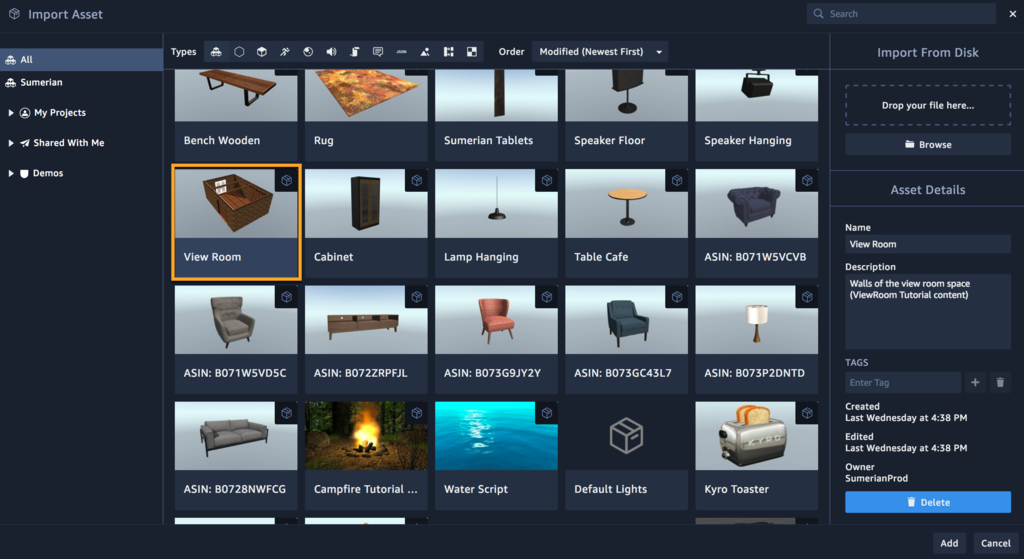Select the Speaker Hanging asset
Image resolution: width=1024 pixels, height=559 pixels.
(756, 115)
